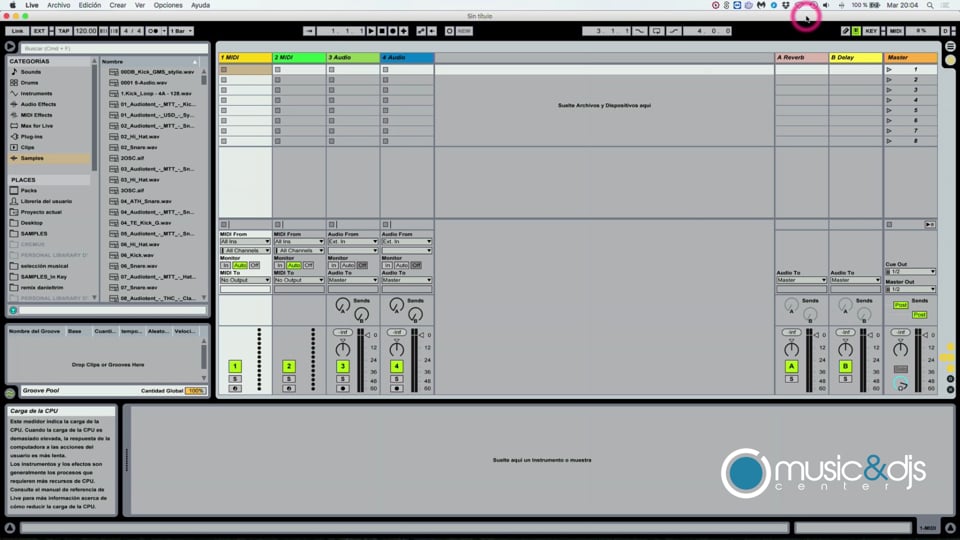Open track 1 MIDI From All Ins dropdown
The width and height of the screenshot is (960, 540).
(x=245, y=242)
